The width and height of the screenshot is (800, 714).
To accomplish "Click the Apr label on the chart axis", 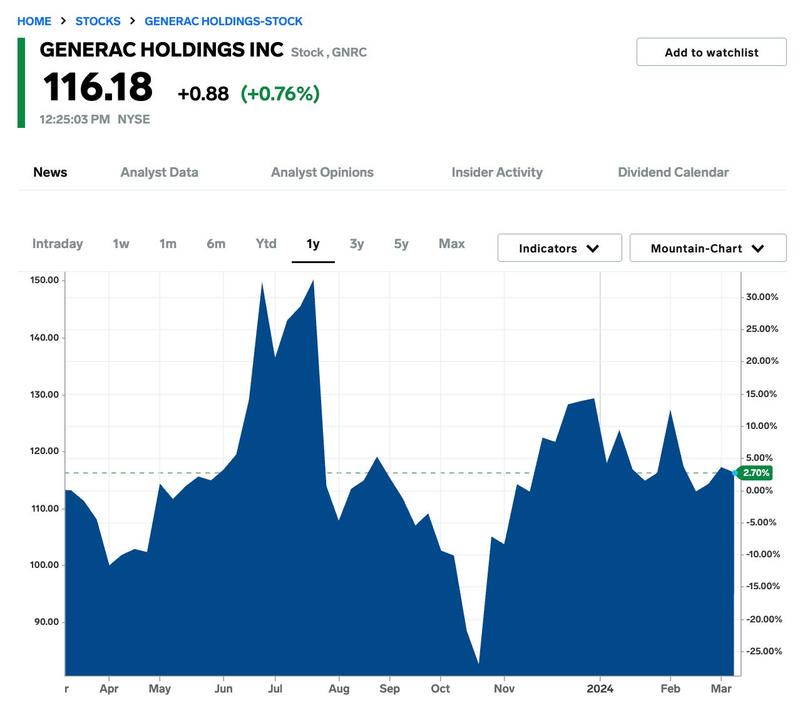I will (x=109, y=689).
